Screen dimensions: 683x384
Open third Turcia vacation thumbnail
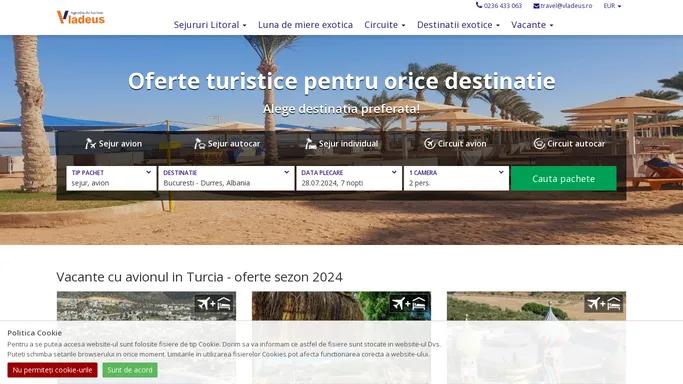[536, 337]
